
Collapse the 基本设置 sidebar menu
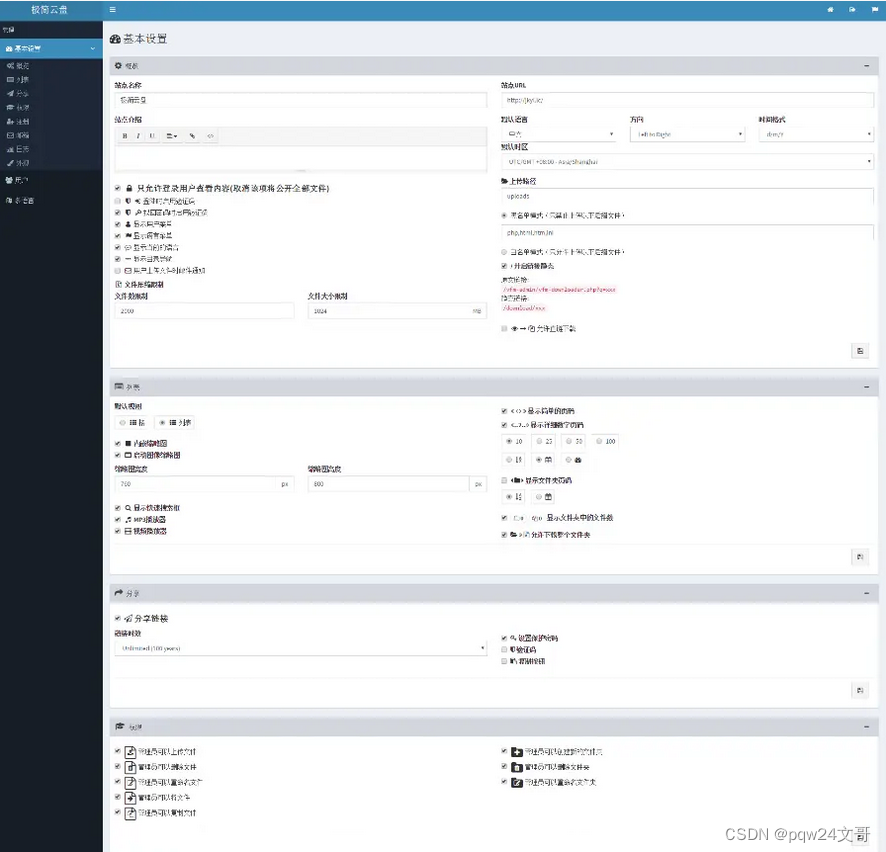[51, 49]
